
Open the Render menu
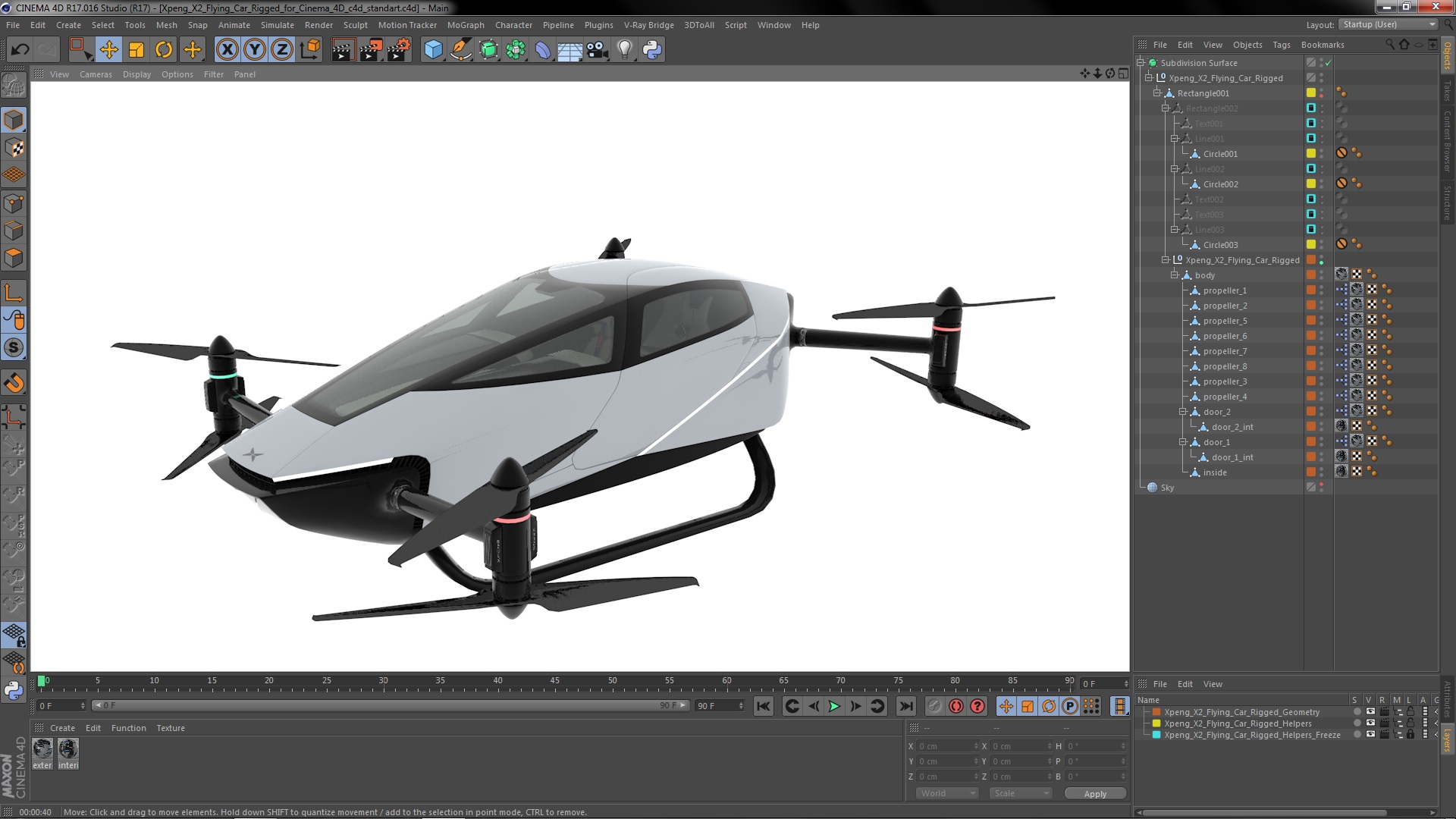coord(319,25)
